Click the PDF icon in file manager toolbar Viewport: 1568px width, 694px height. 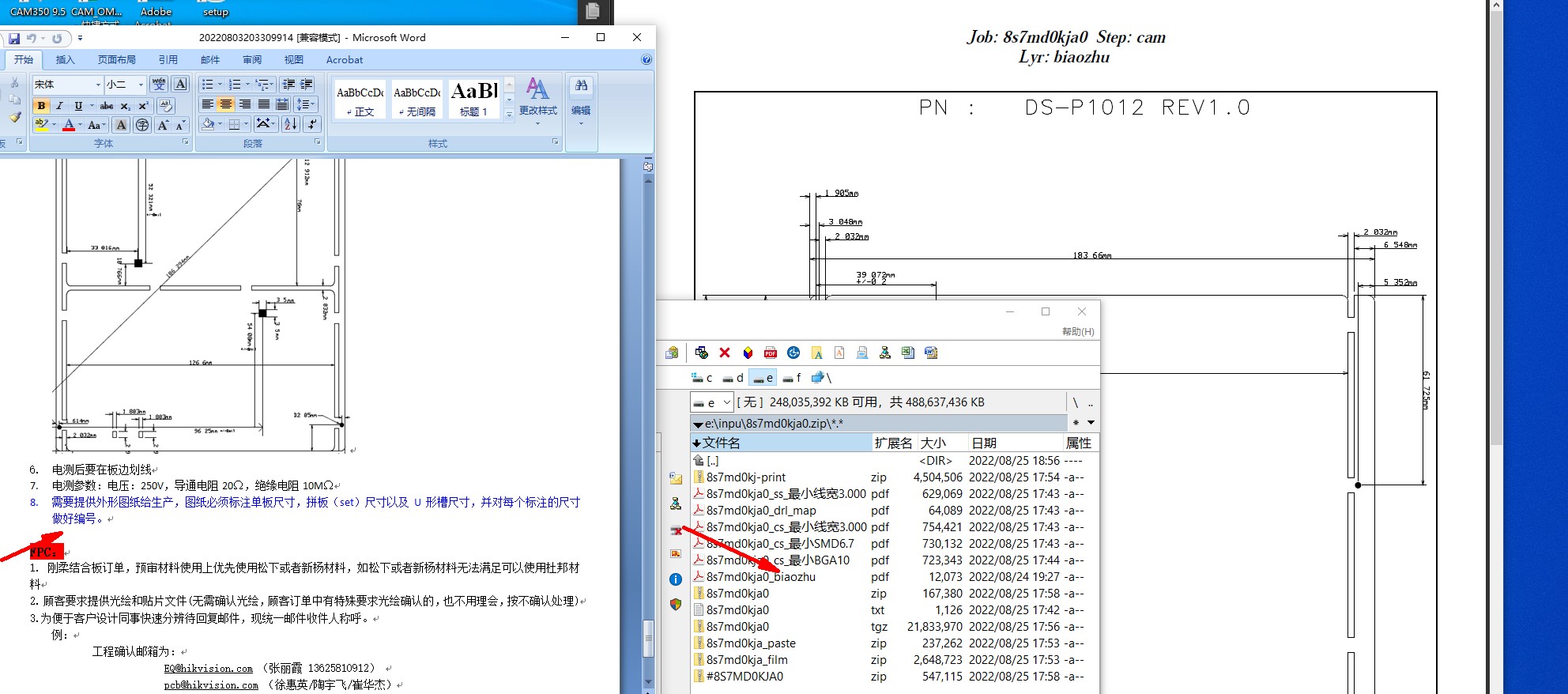pyautogui.click(x=771, y=353)
